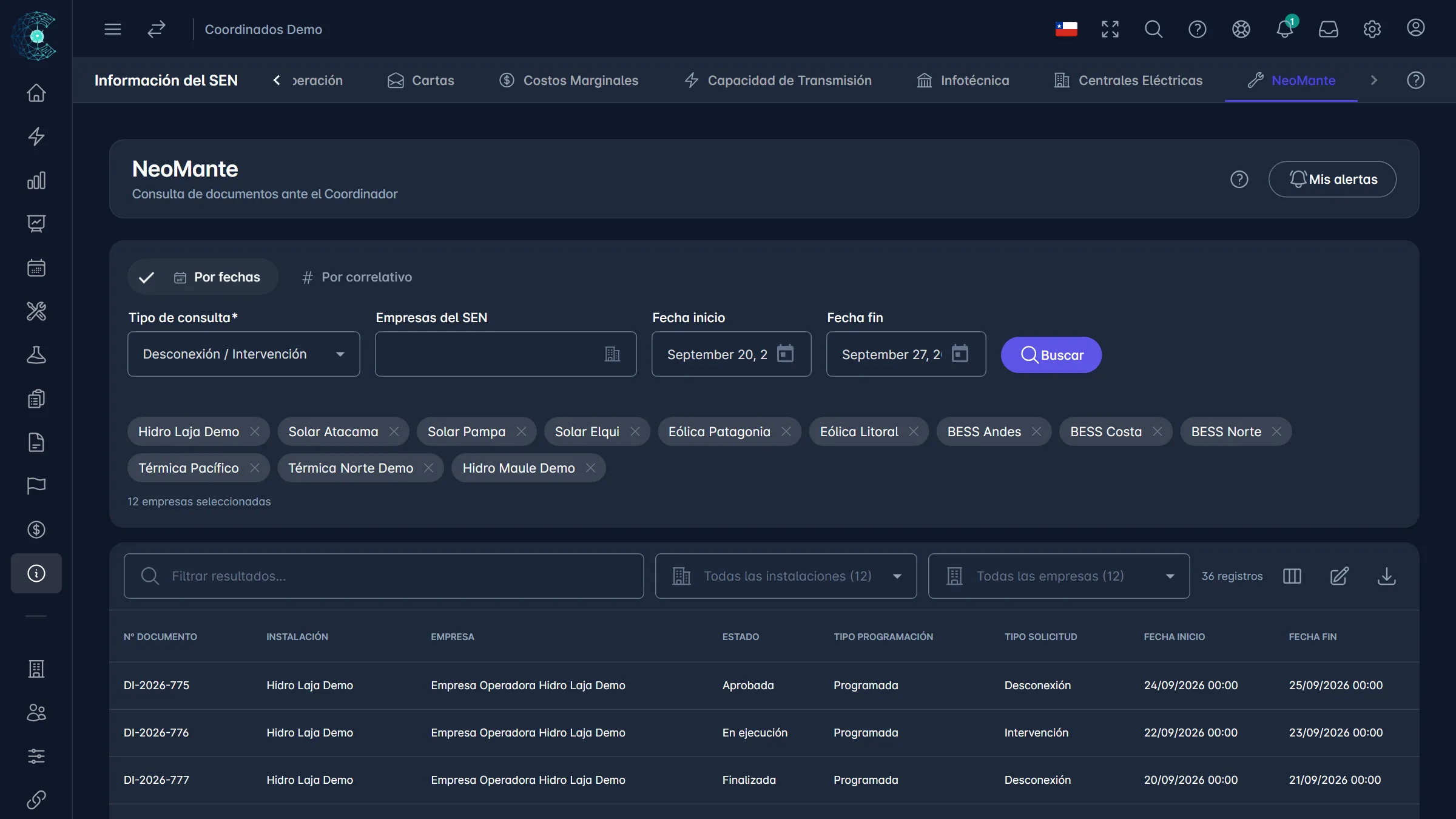Select the Por fechas query mode
This screenshot has width=1456, height=819.
point(203,277)
